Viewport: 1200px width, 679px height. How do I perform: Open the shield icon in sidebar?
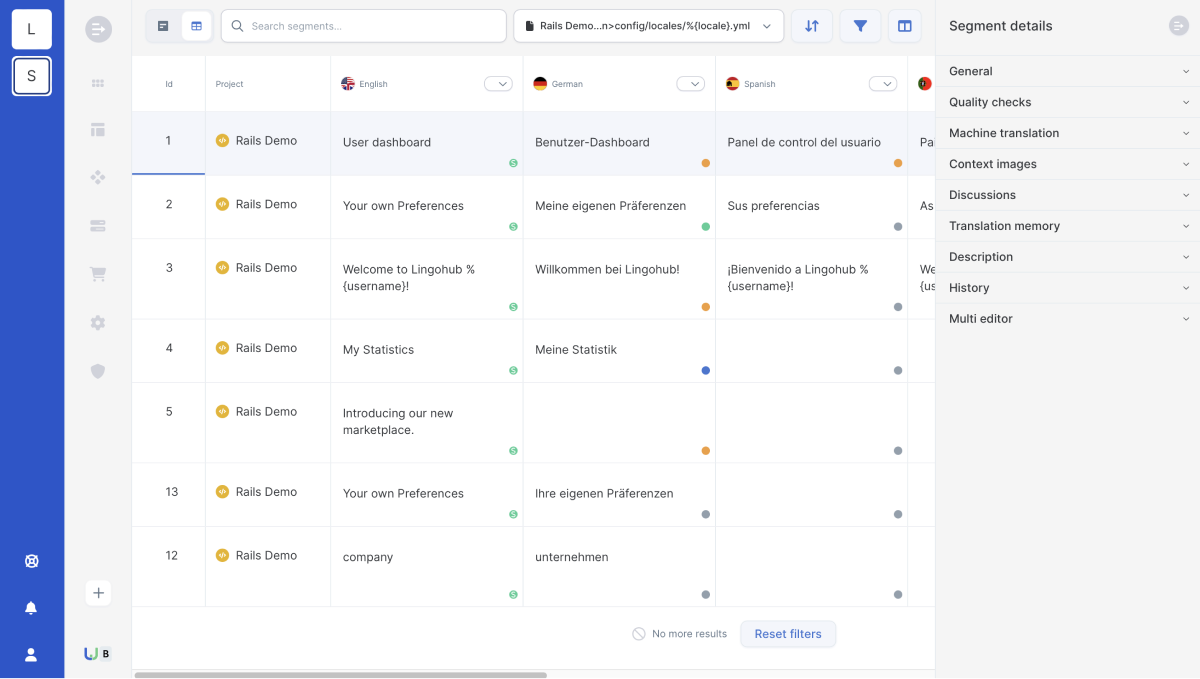[98, 371]
